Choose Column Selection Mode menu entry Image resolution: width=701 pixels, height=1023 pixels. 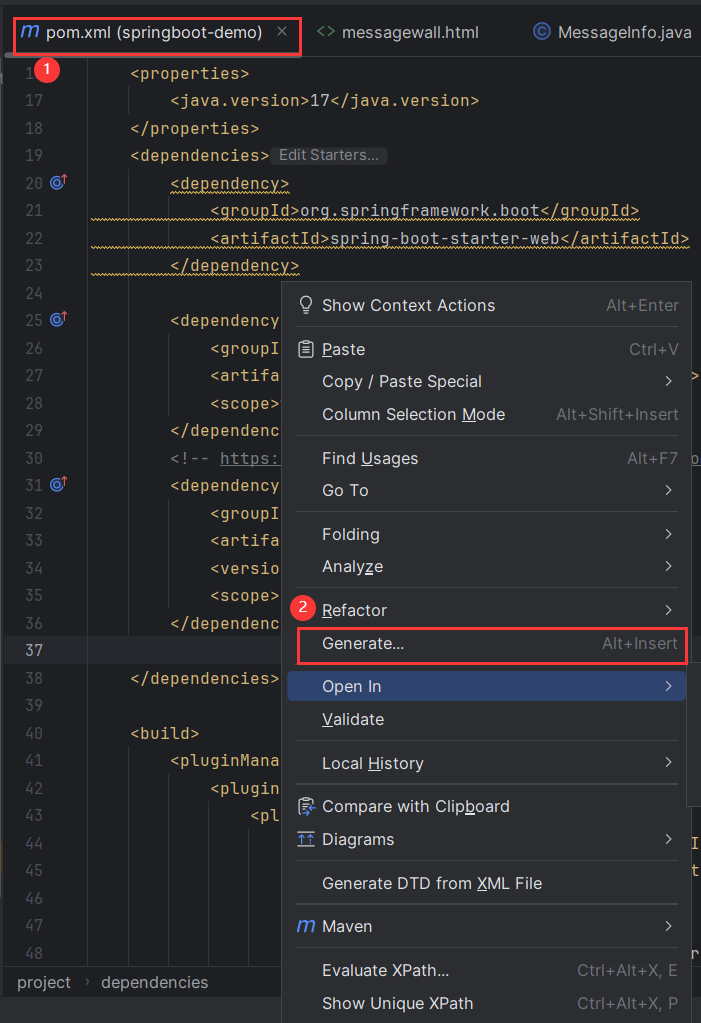[486, 414]
